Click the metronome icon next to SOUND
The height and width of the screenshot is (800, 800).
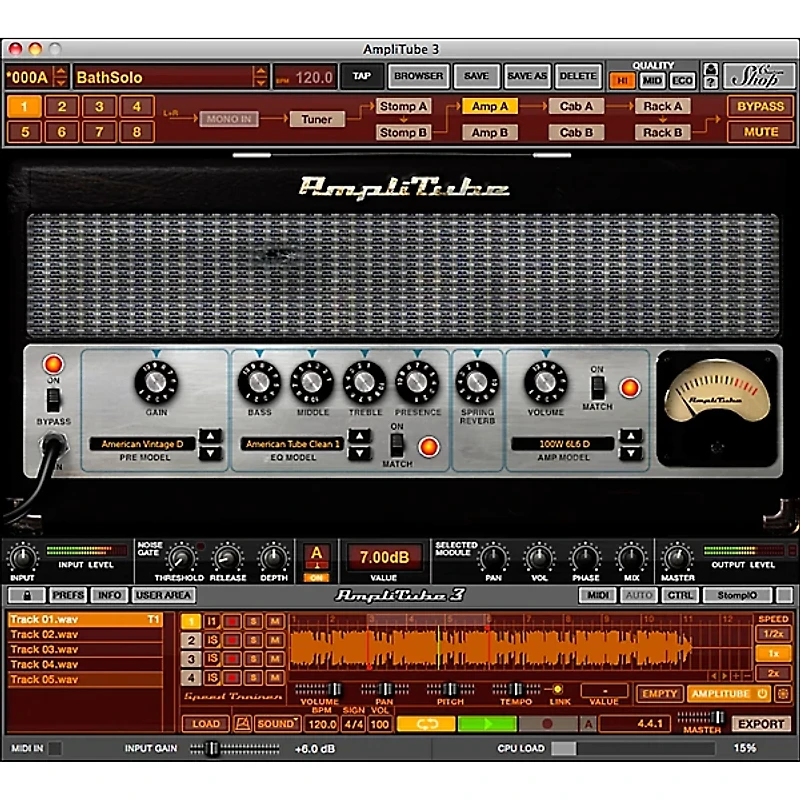coord(244,723)
